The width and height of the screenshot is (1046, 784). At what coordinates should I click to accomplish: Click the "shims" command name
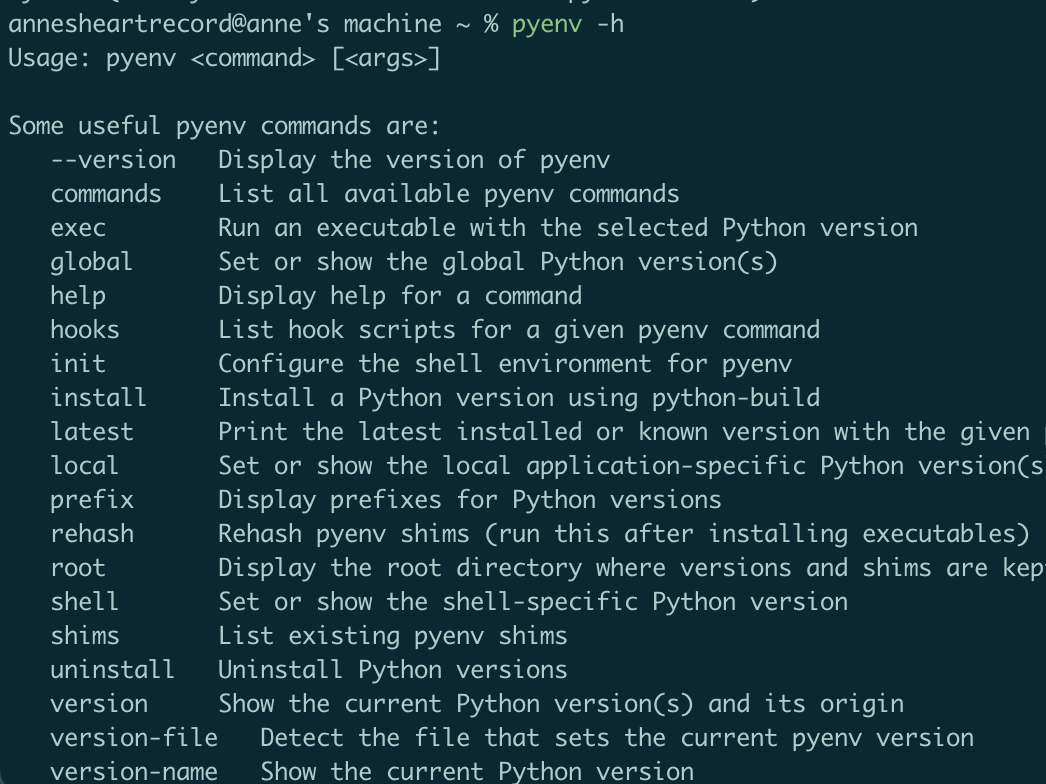click(x=85, y=636)
